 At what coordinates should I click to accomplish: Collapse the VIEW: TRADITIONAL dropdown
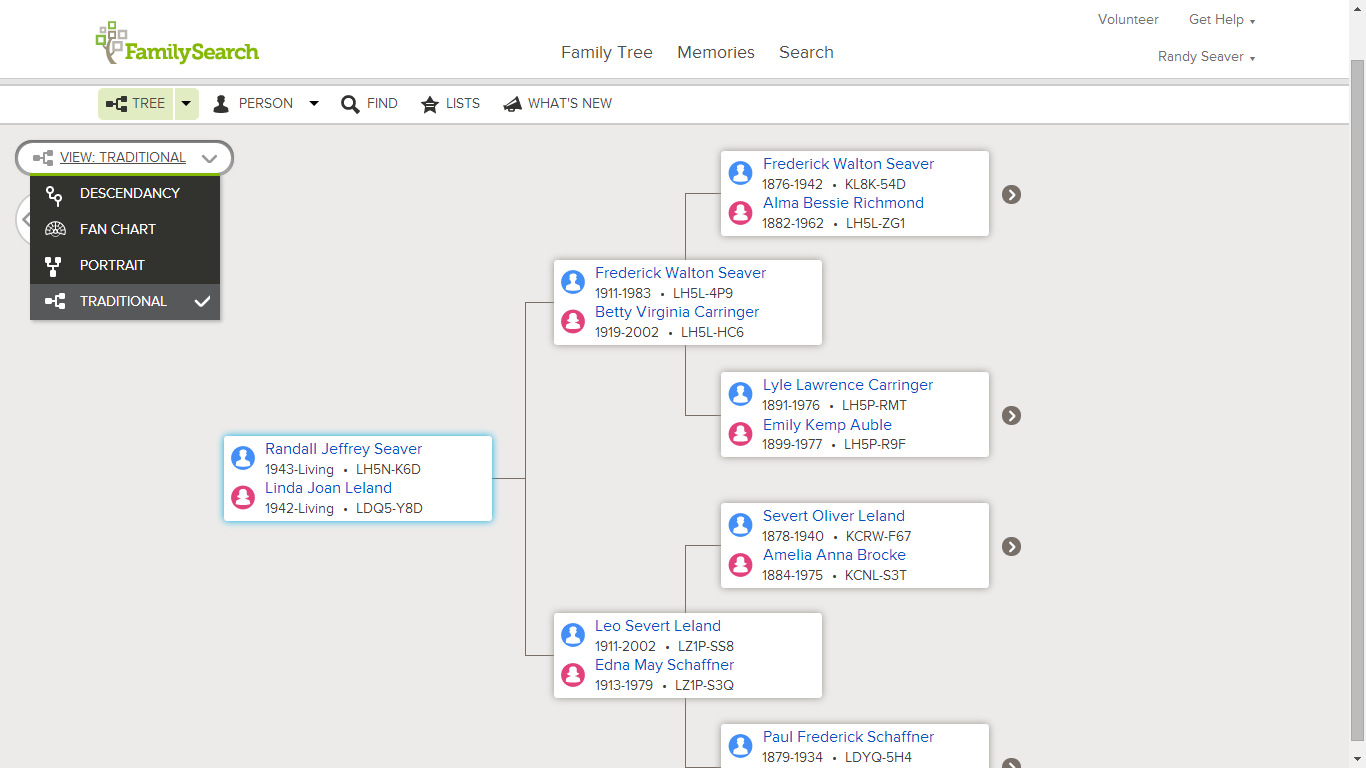tap(209, 157)
